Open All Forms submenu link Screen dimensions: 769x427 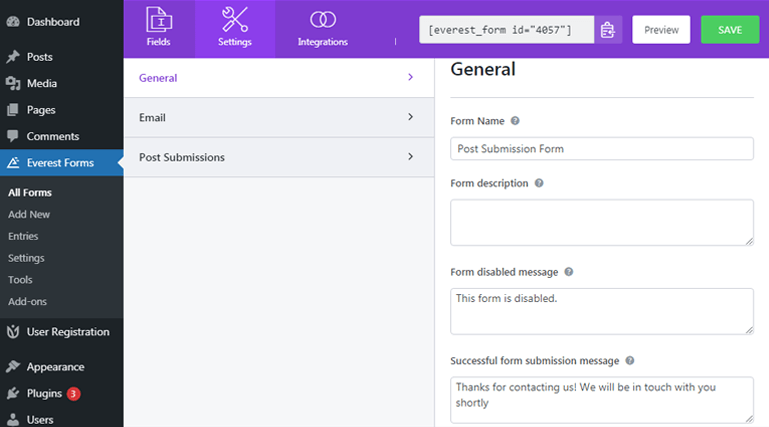coord(30,193)
